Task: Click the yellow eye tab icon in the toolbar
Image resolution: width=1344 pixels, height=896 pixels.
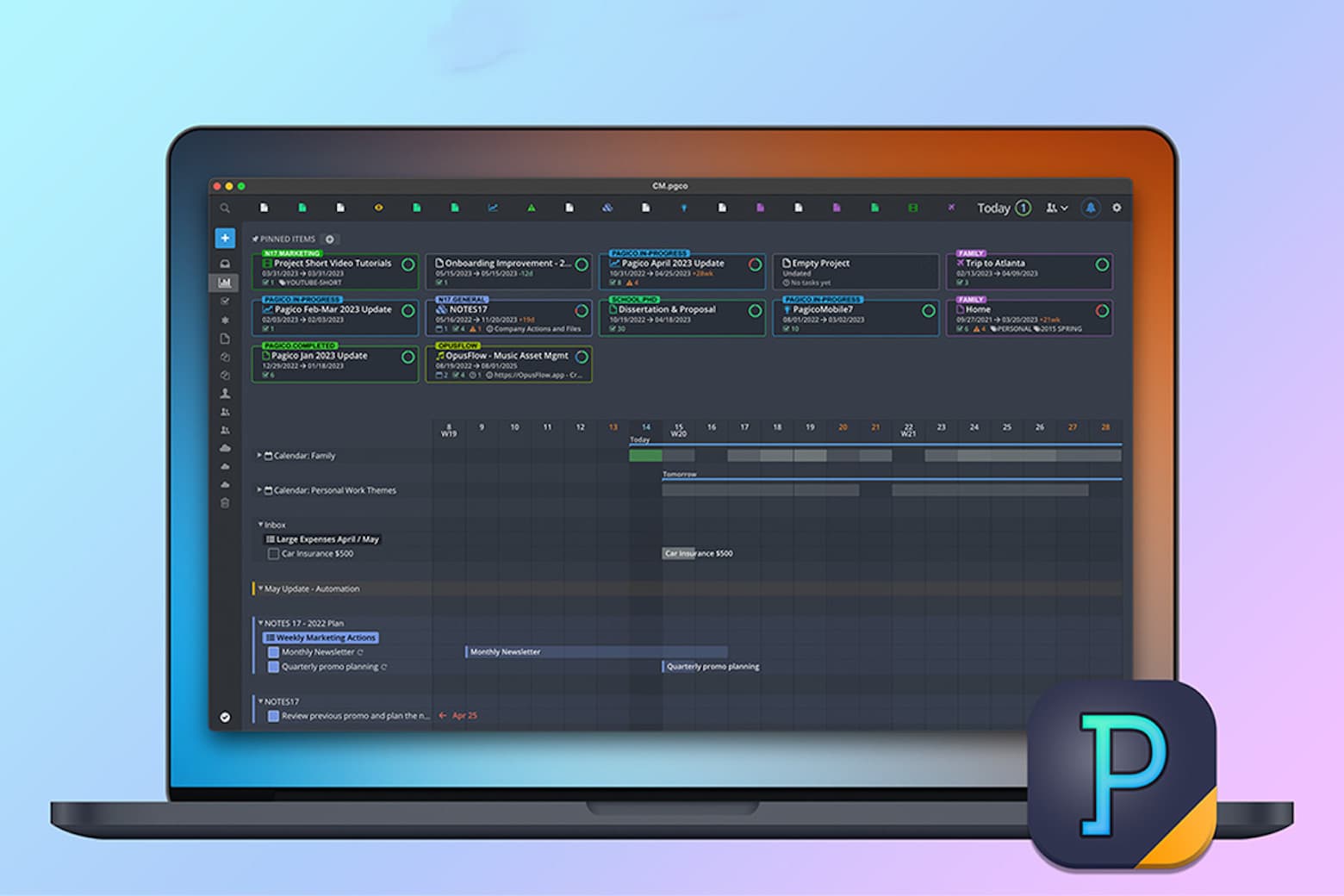Action: pos(378,208)
